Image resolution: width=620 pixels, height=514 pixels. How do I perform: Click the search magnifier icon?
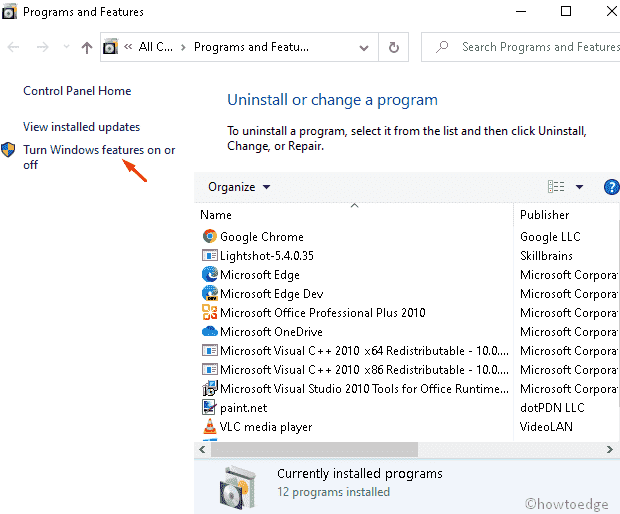(x=442, y=47)
